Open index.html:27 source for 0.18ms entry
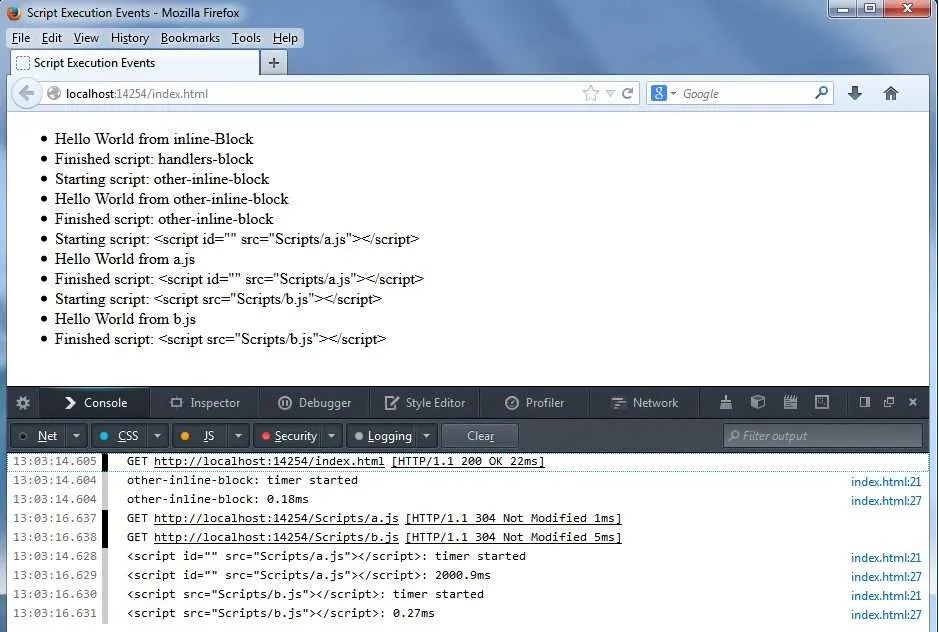 (886, 501)
